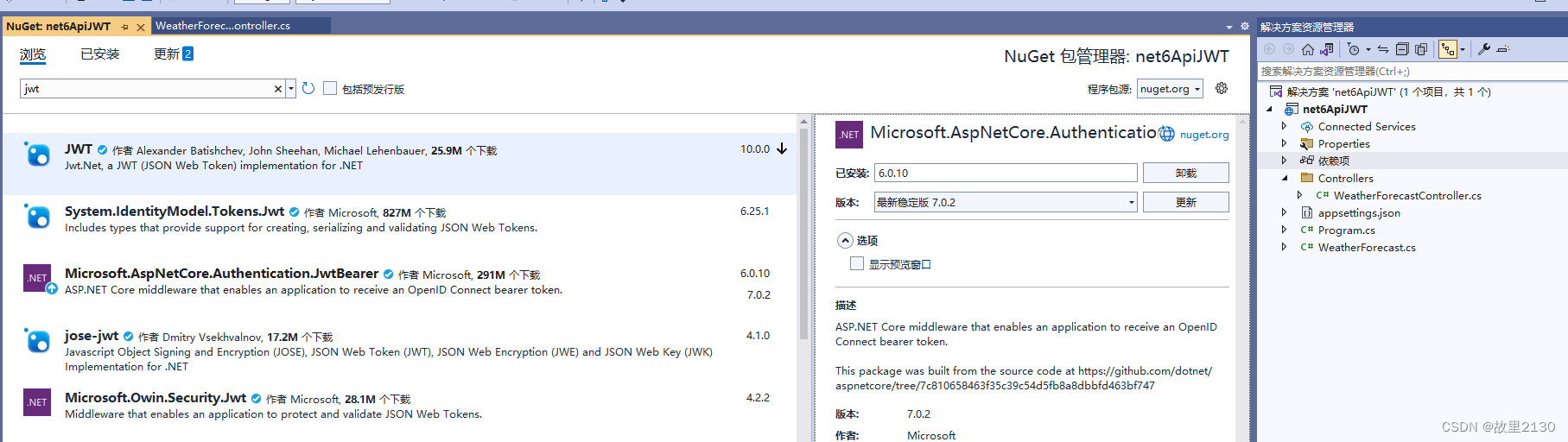Image resolution: width=1568 pixels, height=442 pixels.
Task: Expand appsettings.json node
Action: 1285,212
